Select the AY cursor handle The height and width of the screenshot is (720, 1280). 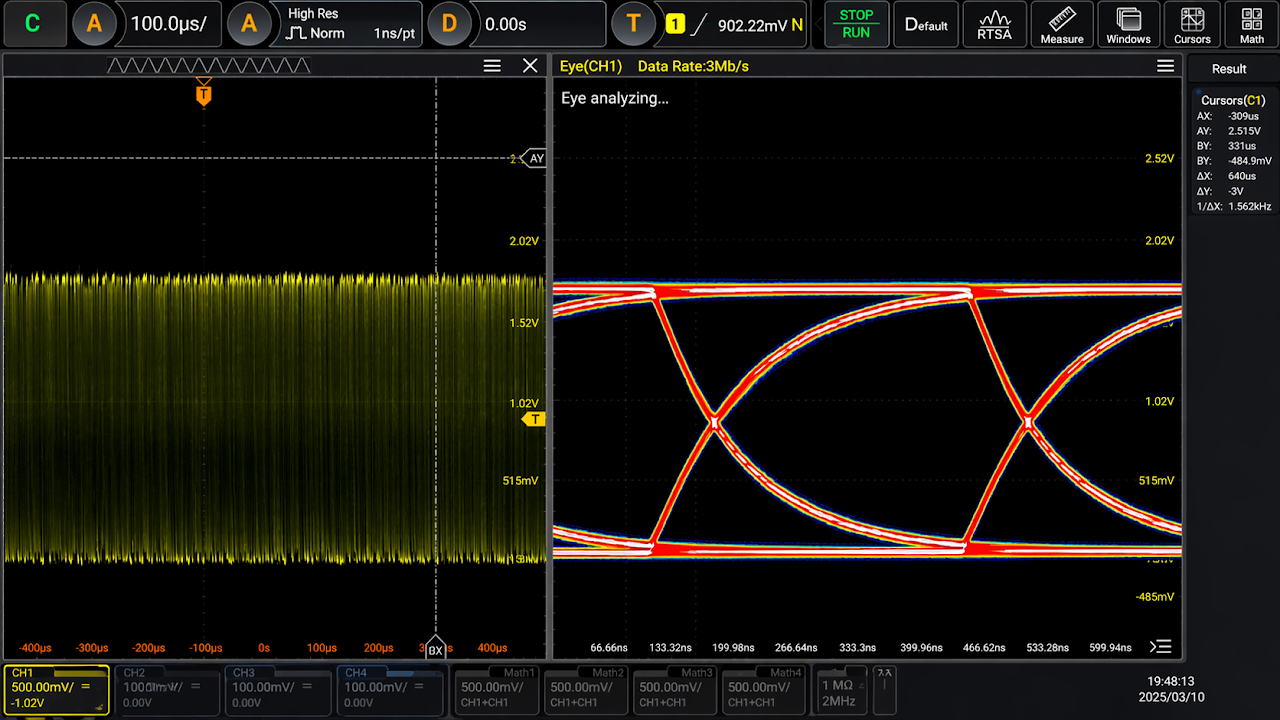coord(534,158)
